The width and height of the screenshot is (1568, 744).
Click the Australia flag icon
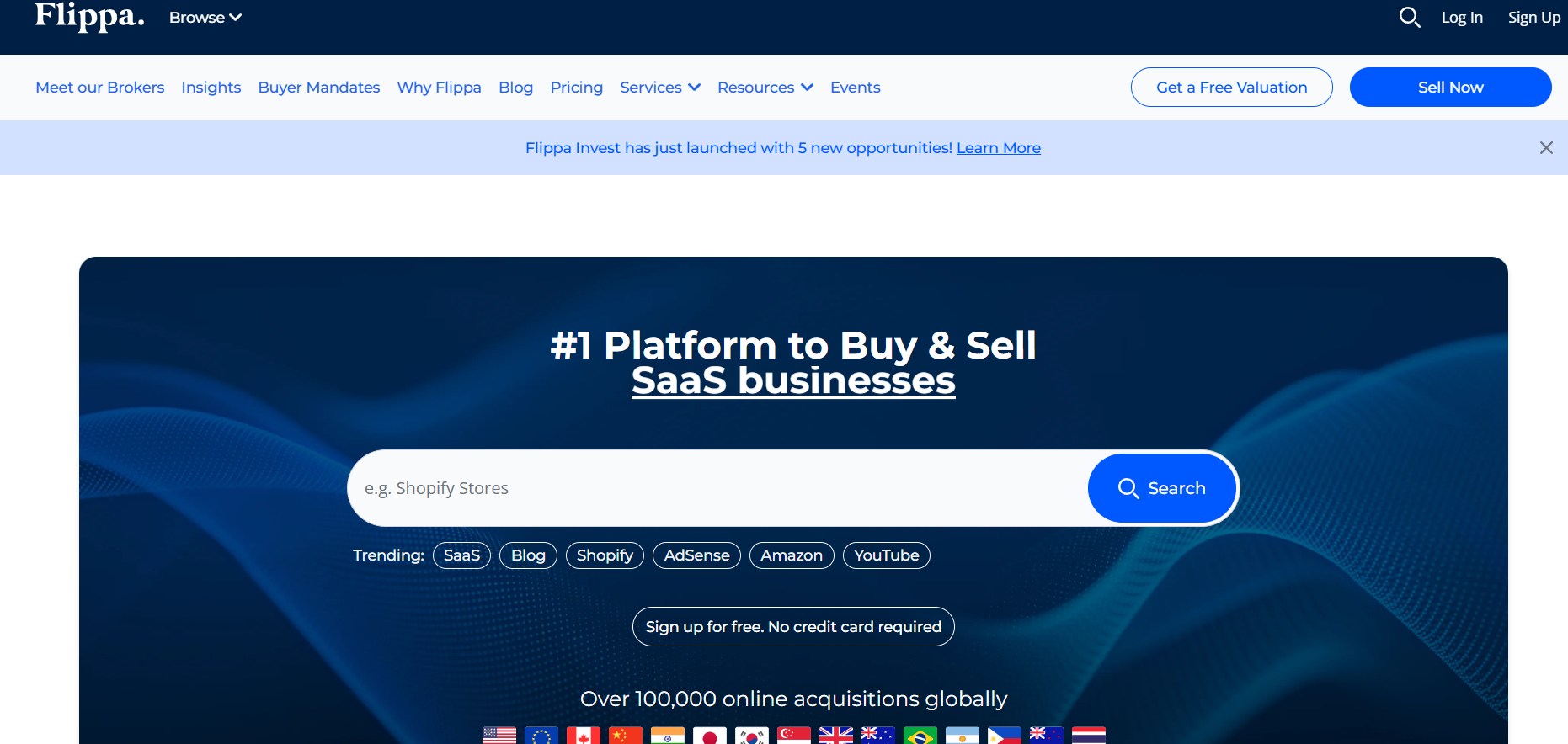[x=878, y=736]
